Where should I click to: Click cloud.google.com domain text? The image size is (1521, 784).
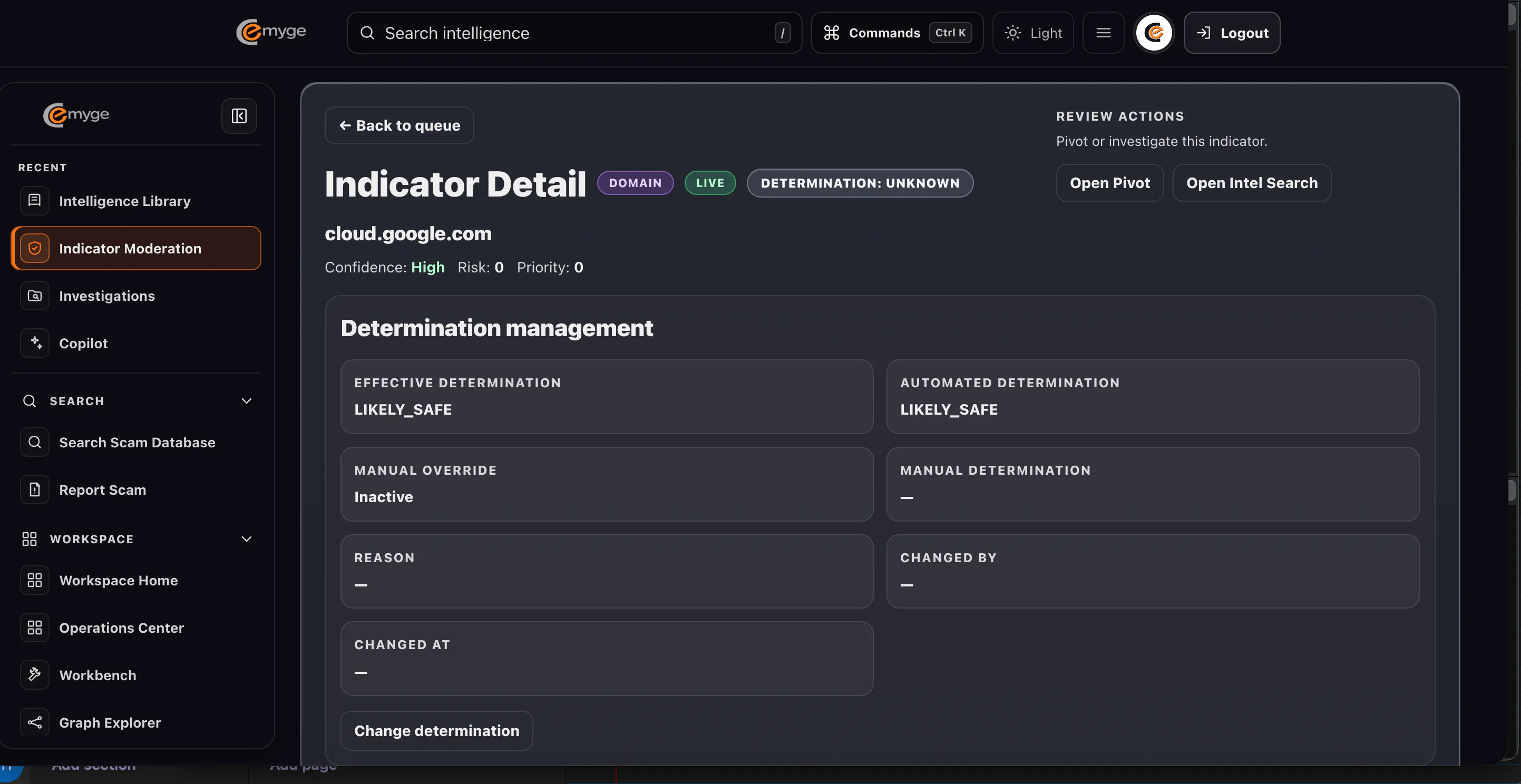pos(408,234)
